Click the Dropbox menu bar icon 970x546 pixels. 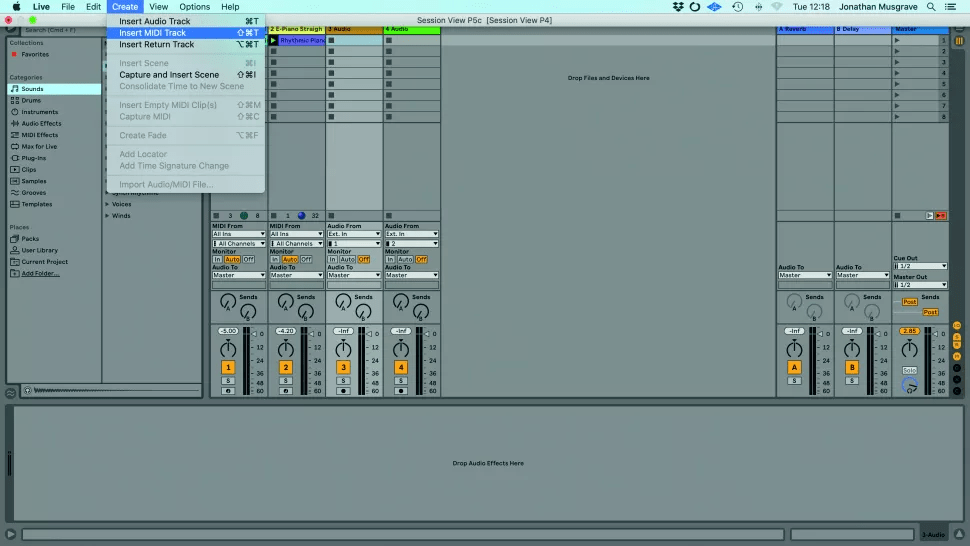pos(678,7)
